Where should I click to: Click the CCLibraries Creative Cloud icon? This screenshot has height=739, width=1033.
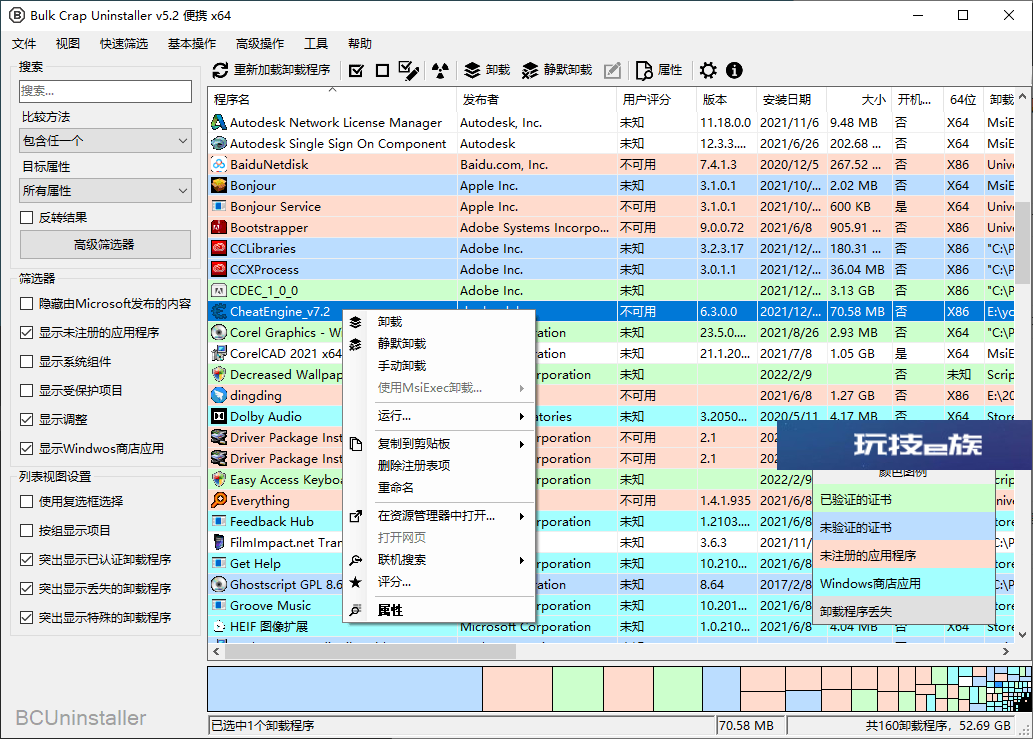[x=218, y=249]
